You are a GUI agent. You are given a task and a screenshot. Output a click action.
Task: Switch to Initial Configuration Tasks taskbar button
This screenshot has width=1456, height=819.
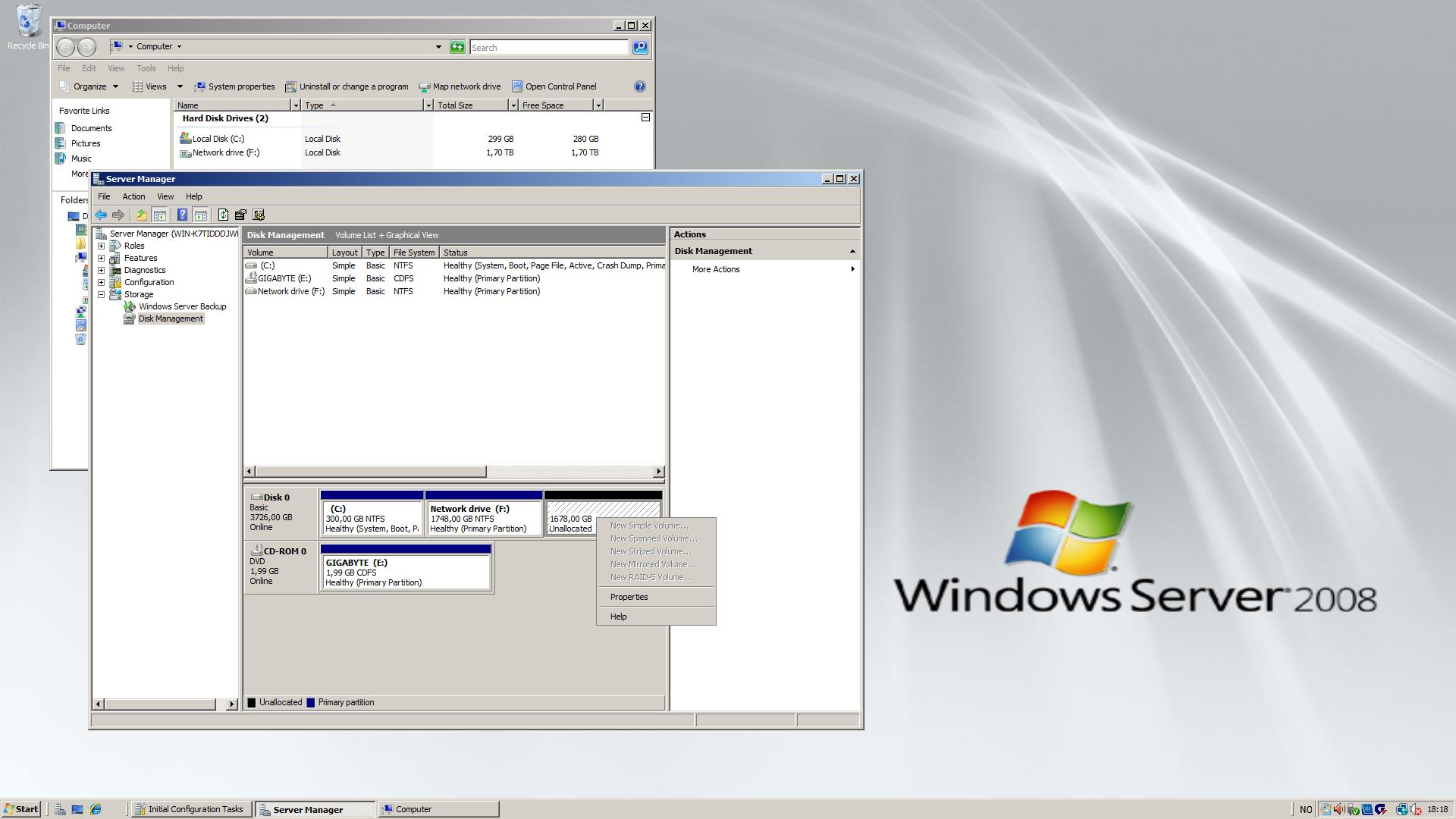coord(190,809)
